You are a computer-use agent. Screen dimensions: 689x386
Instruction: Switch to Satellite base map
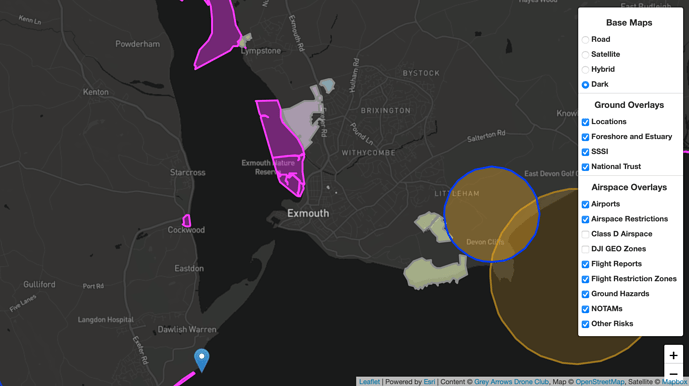(585, 55)
